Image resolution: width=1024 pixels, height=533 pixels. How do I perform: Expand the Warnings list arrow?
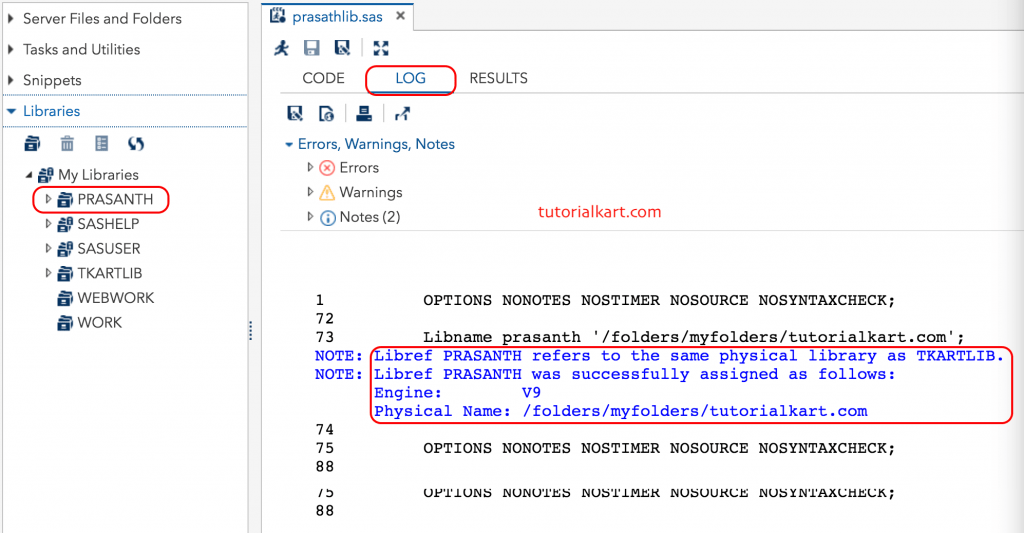(310, 192)
